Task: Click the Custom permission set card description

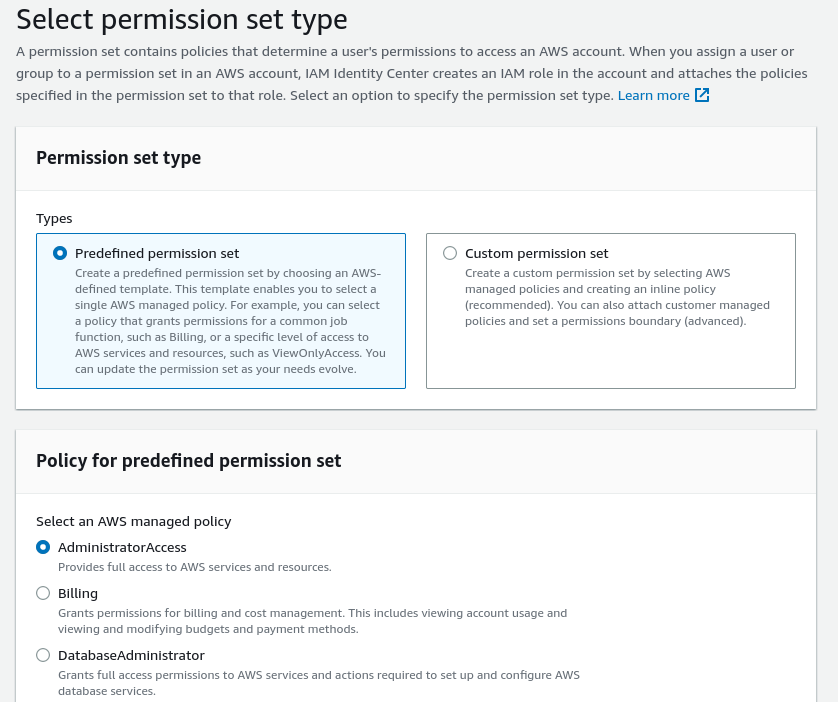Action: (x=617, y=297)
